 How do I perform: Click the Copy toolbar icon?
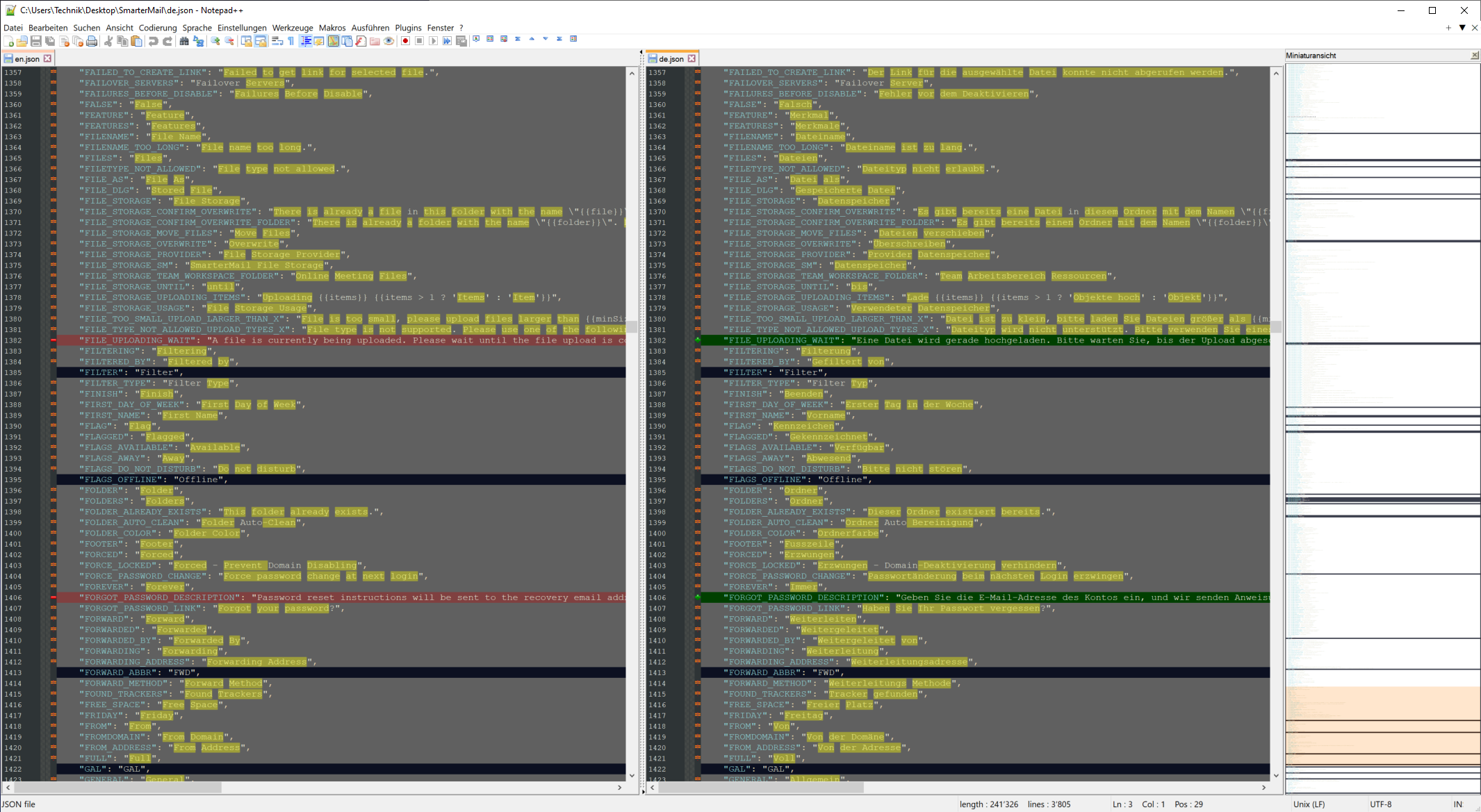(122, 41)
